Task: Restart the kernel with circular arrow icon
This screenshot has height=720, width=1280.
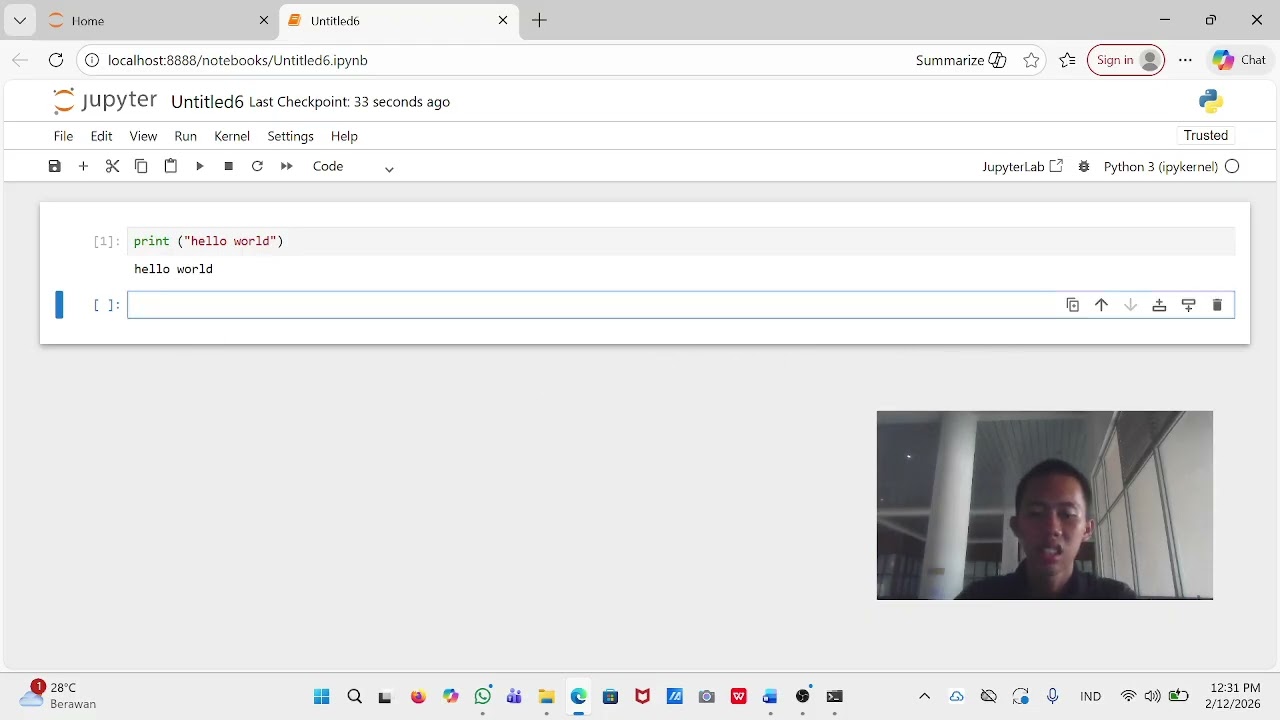Action: 257,166
